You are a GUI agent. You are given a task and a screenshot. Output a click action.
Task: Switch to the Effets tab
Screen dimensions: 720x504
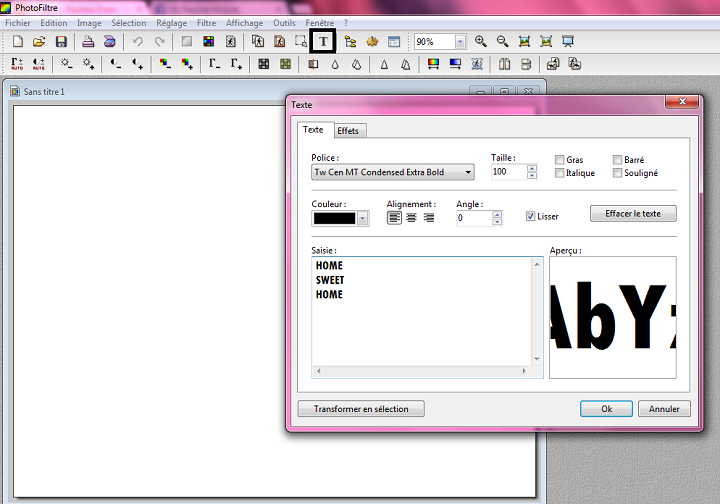pos(348,131)
